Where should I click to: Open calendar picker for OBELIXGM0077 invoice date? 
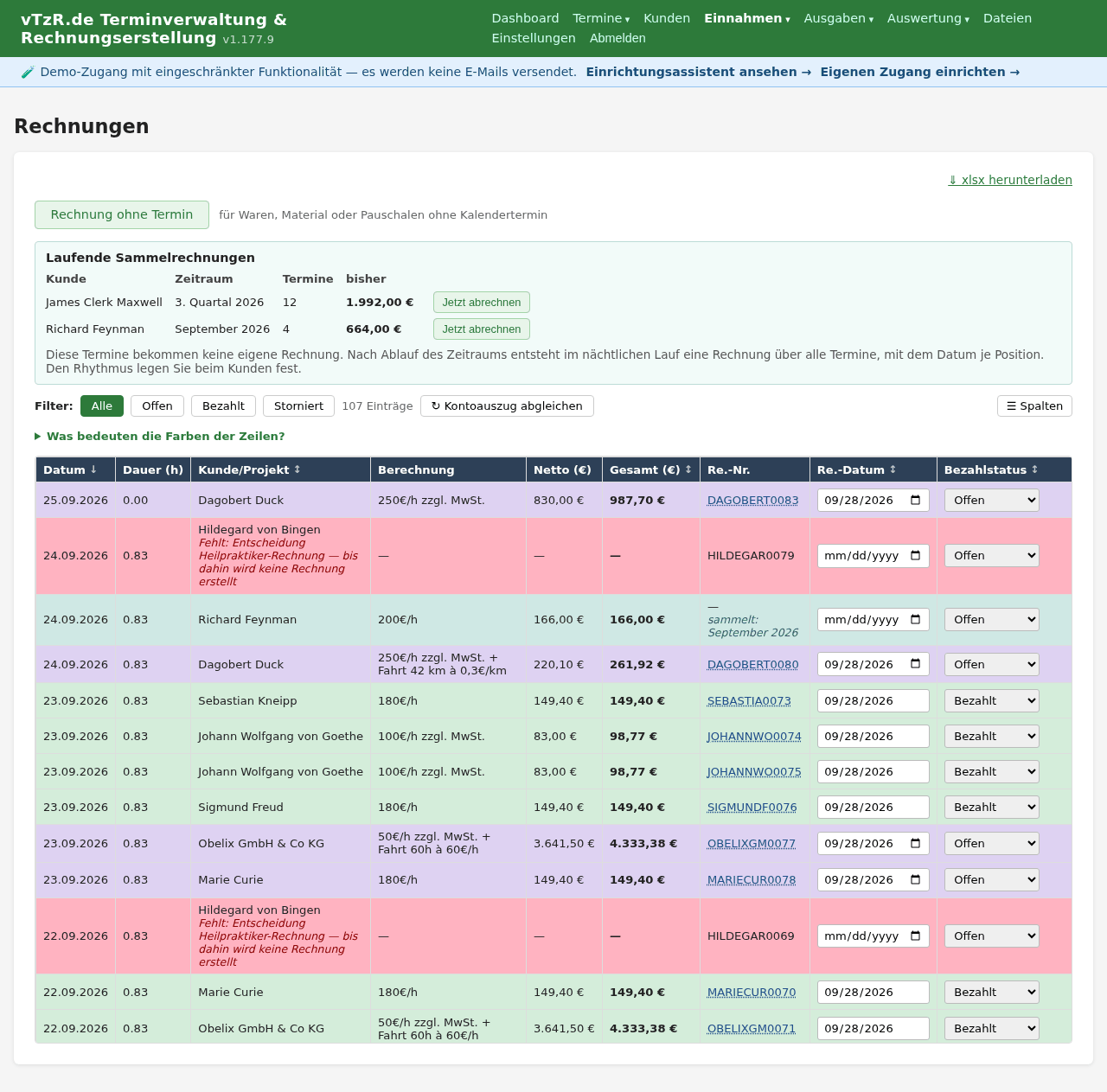pos(916,844)
